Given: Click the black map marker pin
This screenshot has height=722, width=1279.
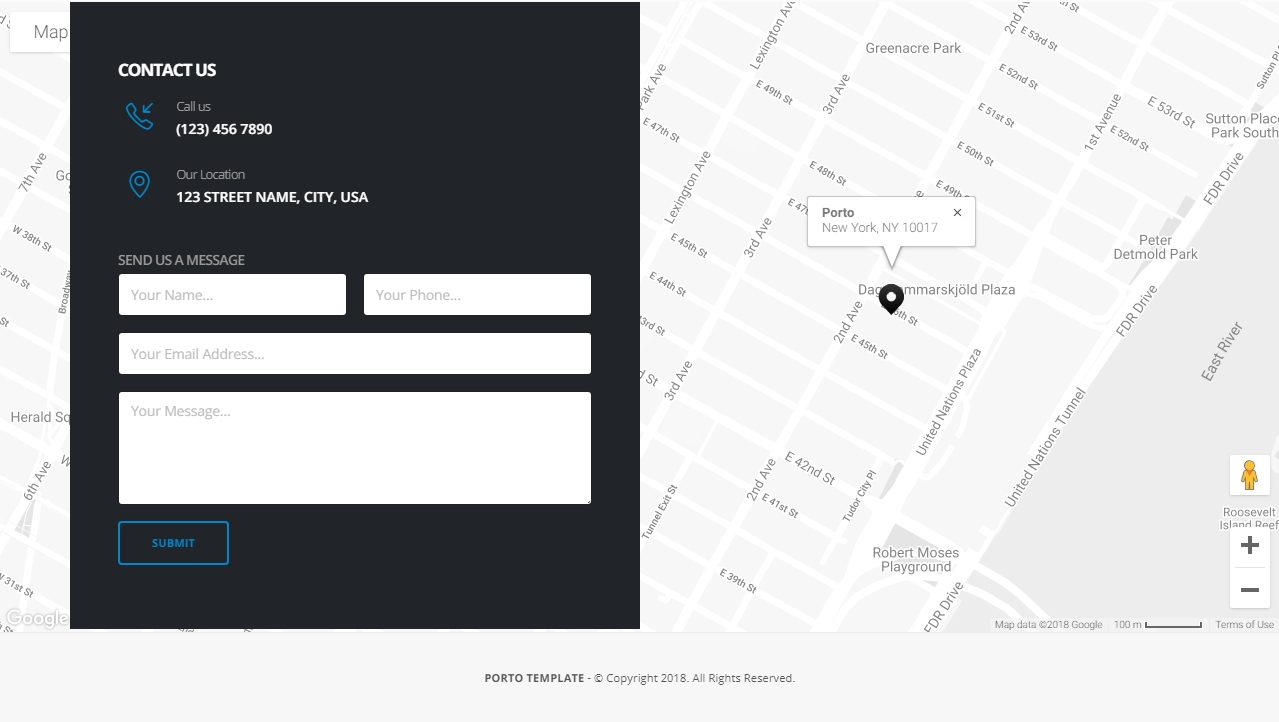Looking at the screenshot, I should 891,298.
